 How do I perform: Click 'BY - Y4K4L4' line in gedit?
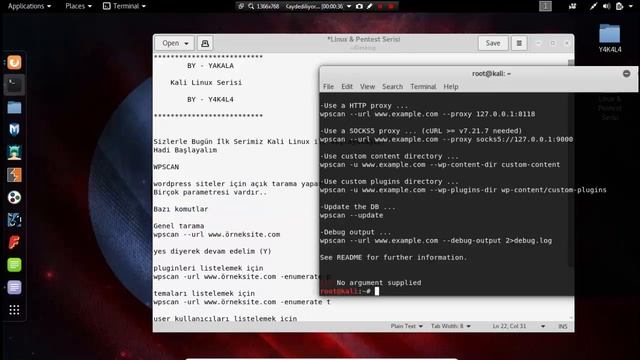pos(210,99)
